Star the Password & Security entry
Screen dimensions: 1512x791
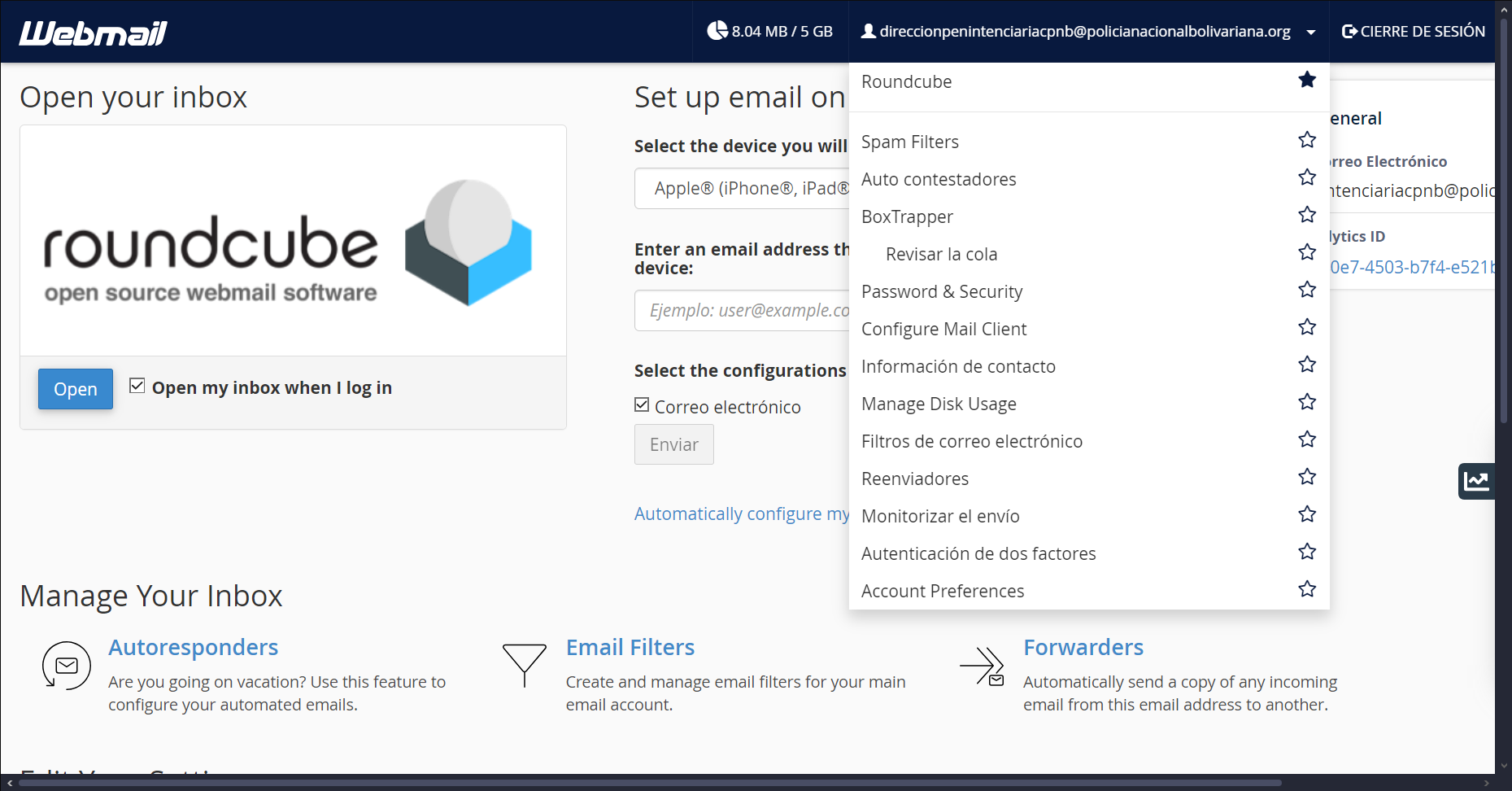1307,290
